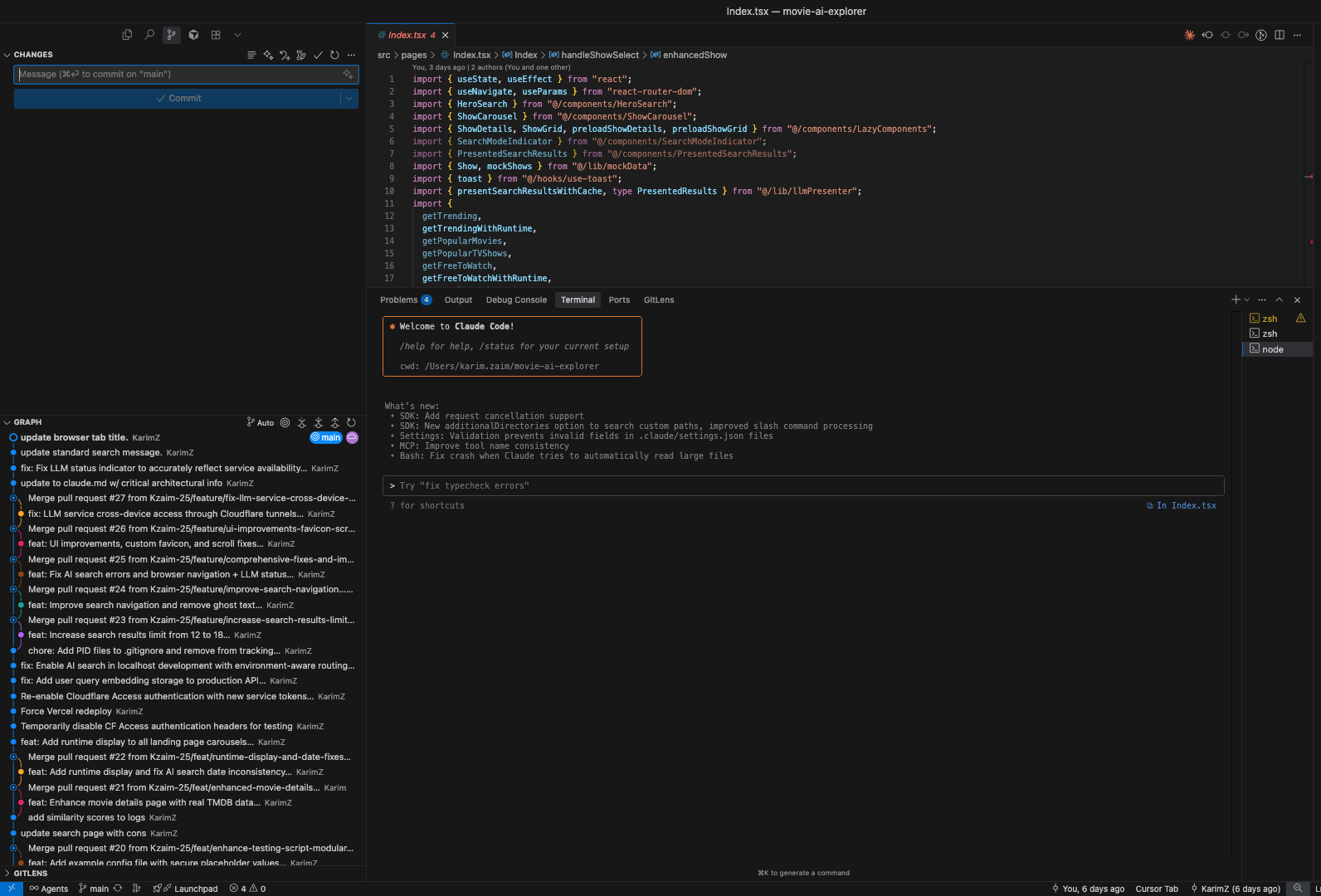
Task: Maximize the terminal panel with the up chevron
Action: tap(1279, 299)
